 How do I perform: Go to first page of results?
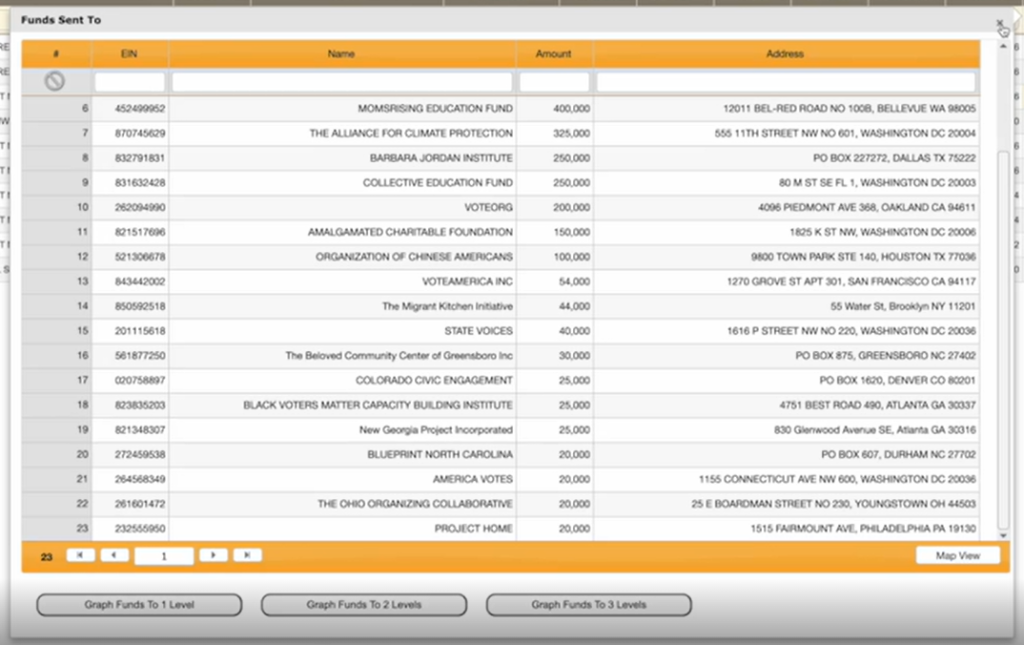click(81, 555)
